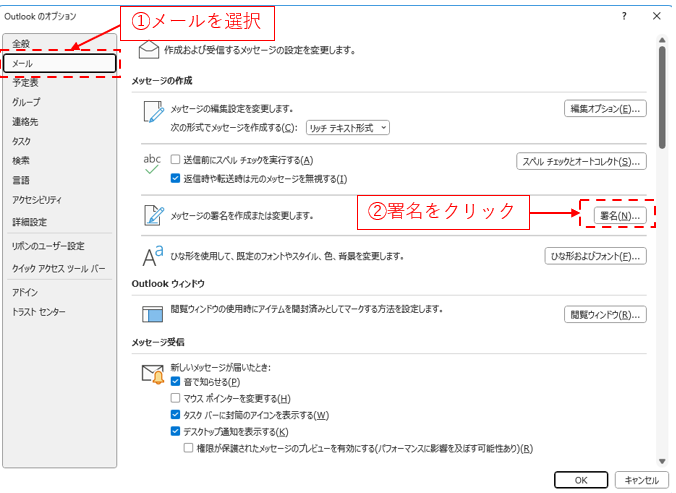Open 詳細設定 category in sidebar
Image resolution: width=676 pixels, height=493 pixels.
click(x=29, y=222)
